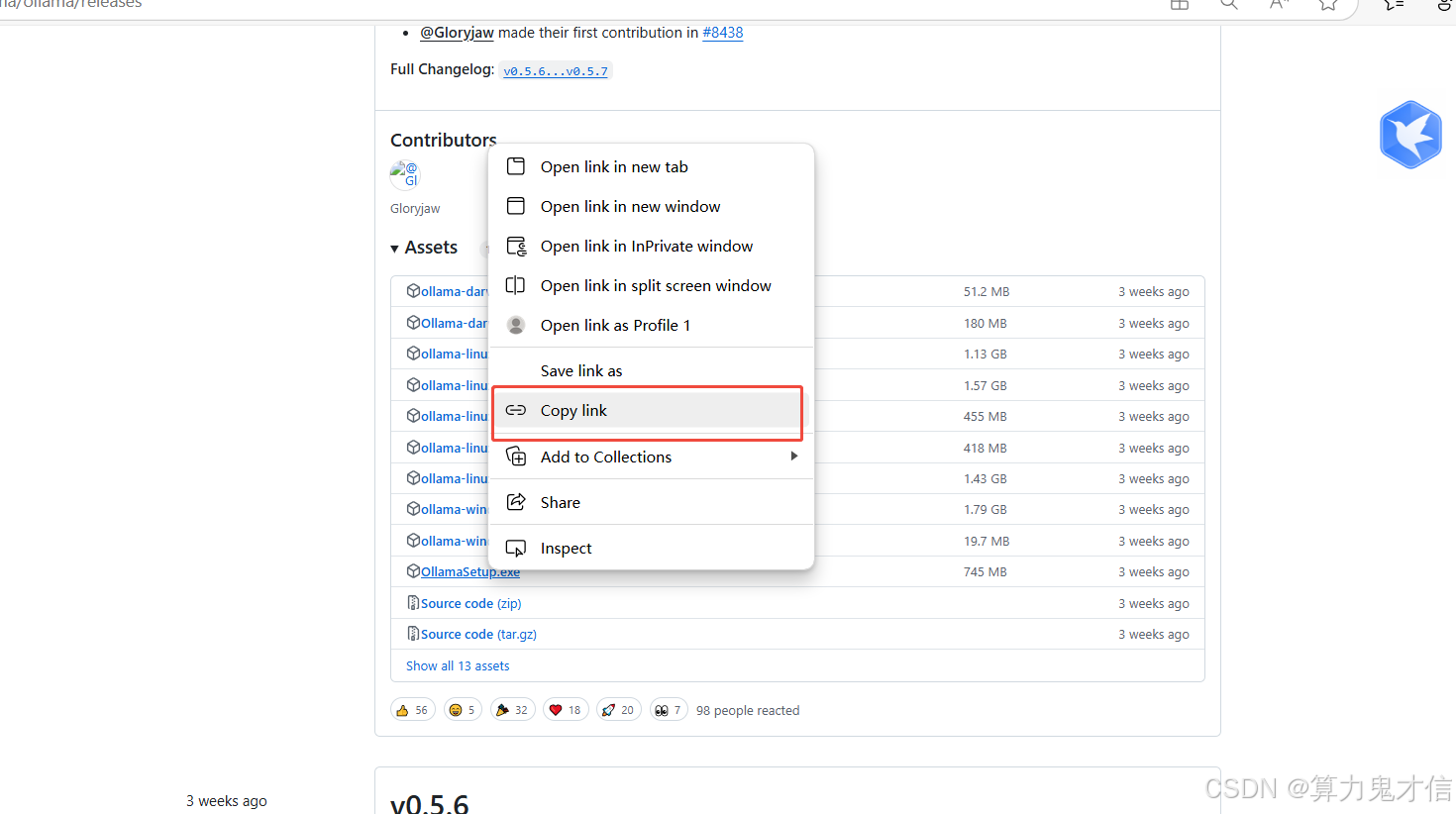This screenshot has width=1456, height=814.
Task: Click the heart reaction with count 18
Action: 566,710
